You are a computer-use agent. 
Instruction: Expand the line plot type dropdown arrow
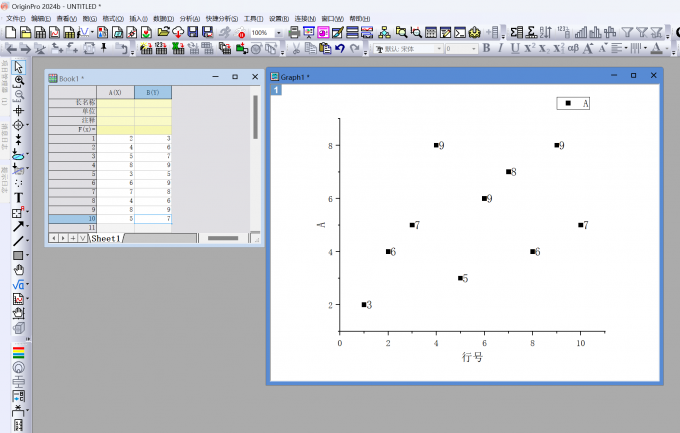(x=92, y=32)
